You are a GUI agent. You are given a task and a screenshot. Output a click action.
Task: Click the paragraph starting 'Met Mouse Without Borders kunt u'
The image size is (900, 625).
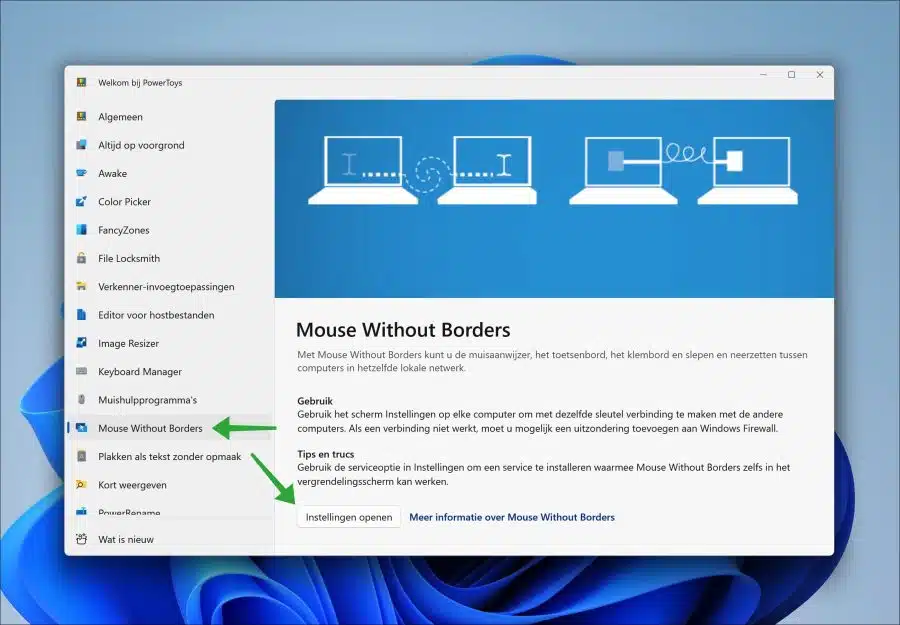tap(552, 362)
